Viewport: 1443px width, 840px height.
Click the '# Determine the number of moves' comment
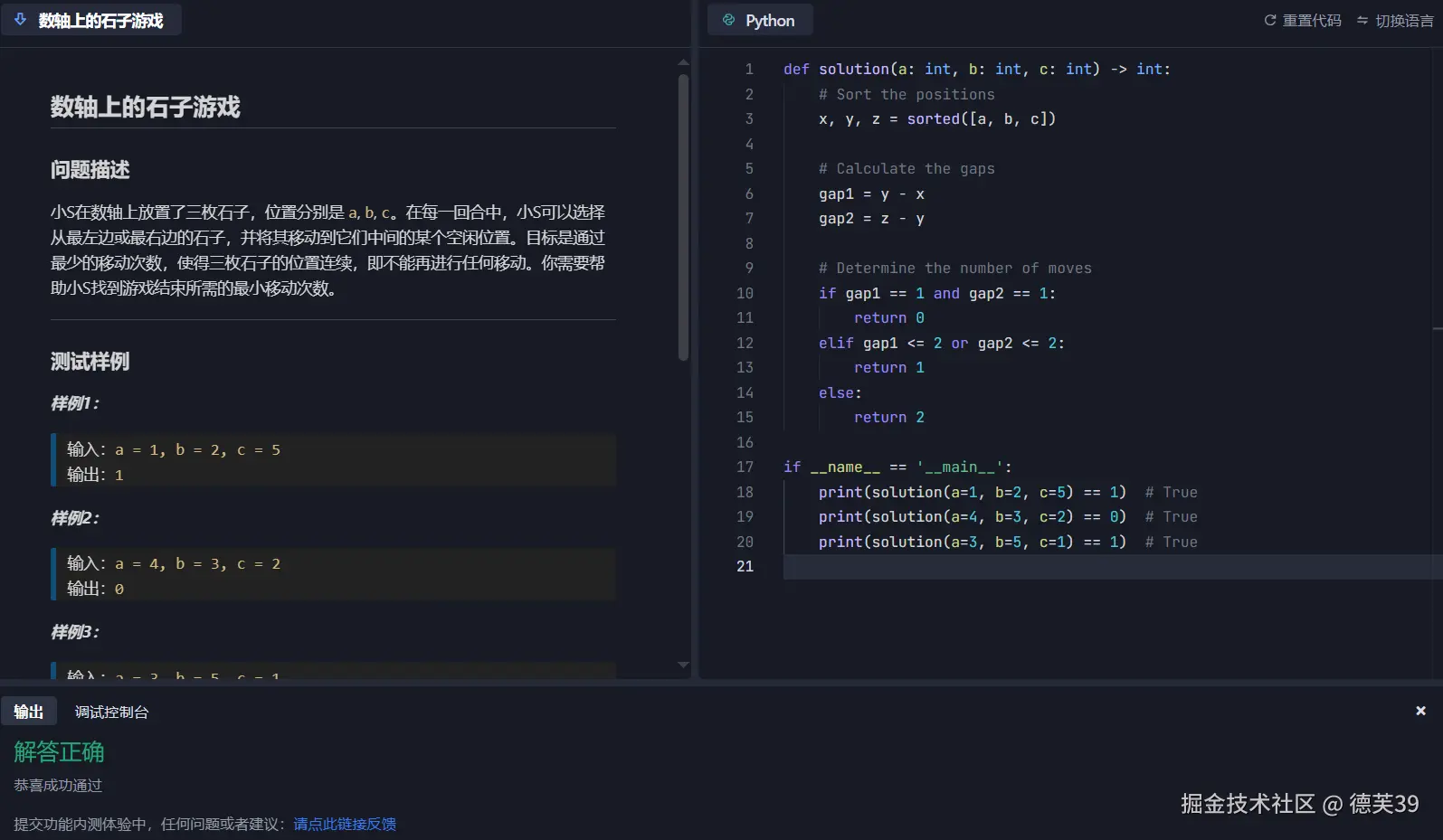pyautogui.click(x=955, y=268)
